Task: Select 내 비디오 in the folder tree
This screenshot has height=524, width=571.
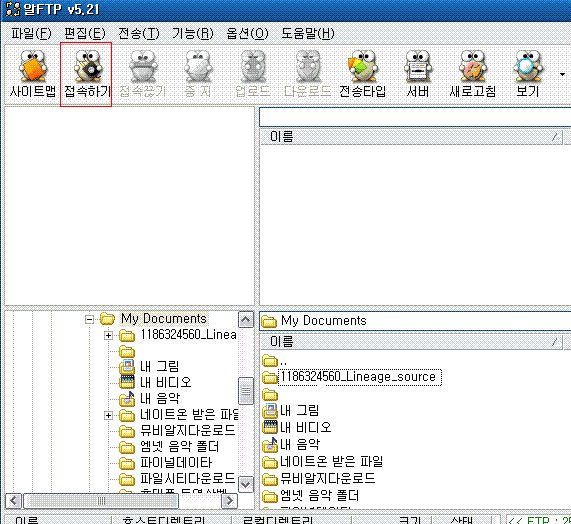Action: [x=166, y=383]
